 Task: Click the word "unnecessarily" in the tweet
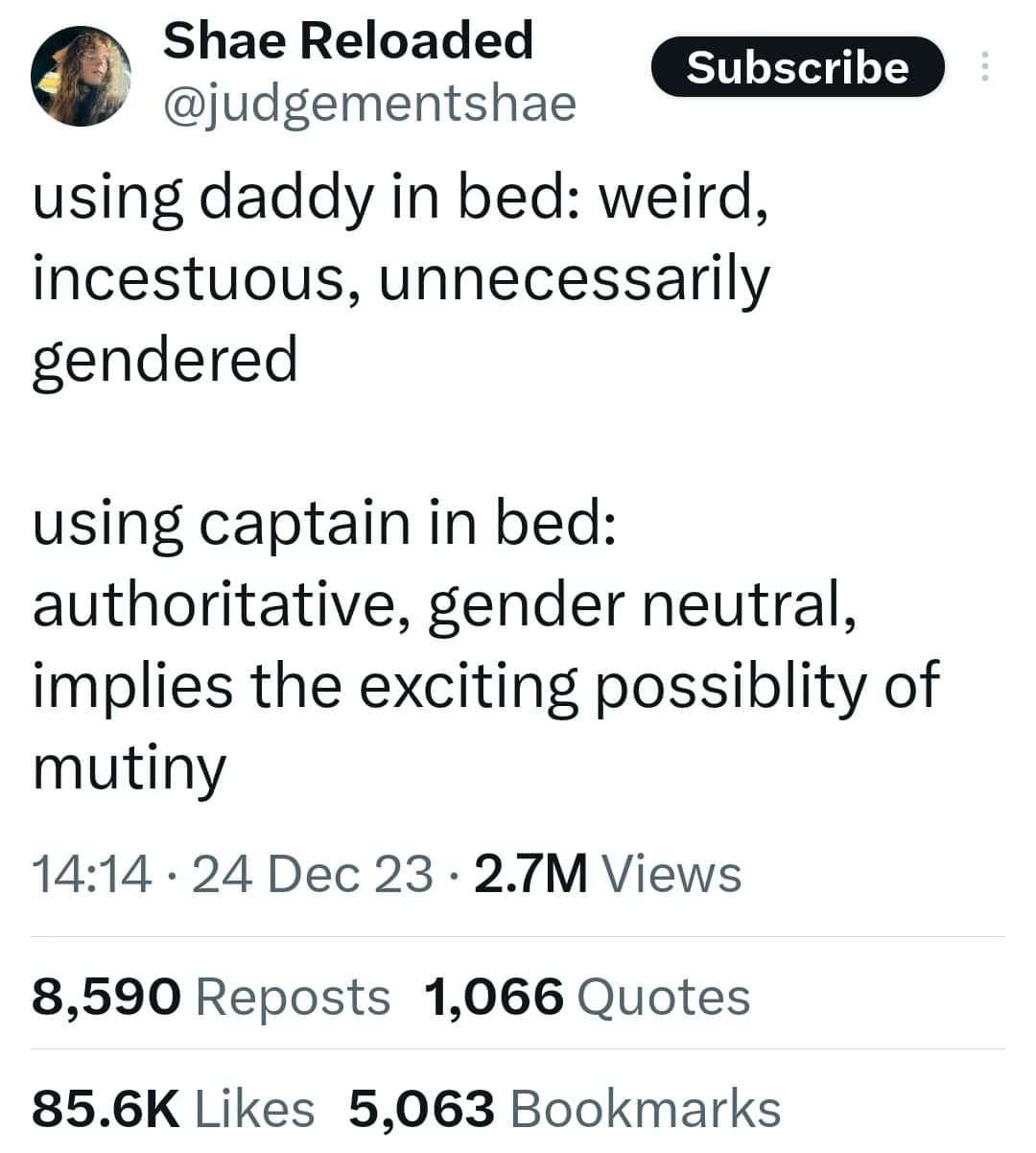575,281
